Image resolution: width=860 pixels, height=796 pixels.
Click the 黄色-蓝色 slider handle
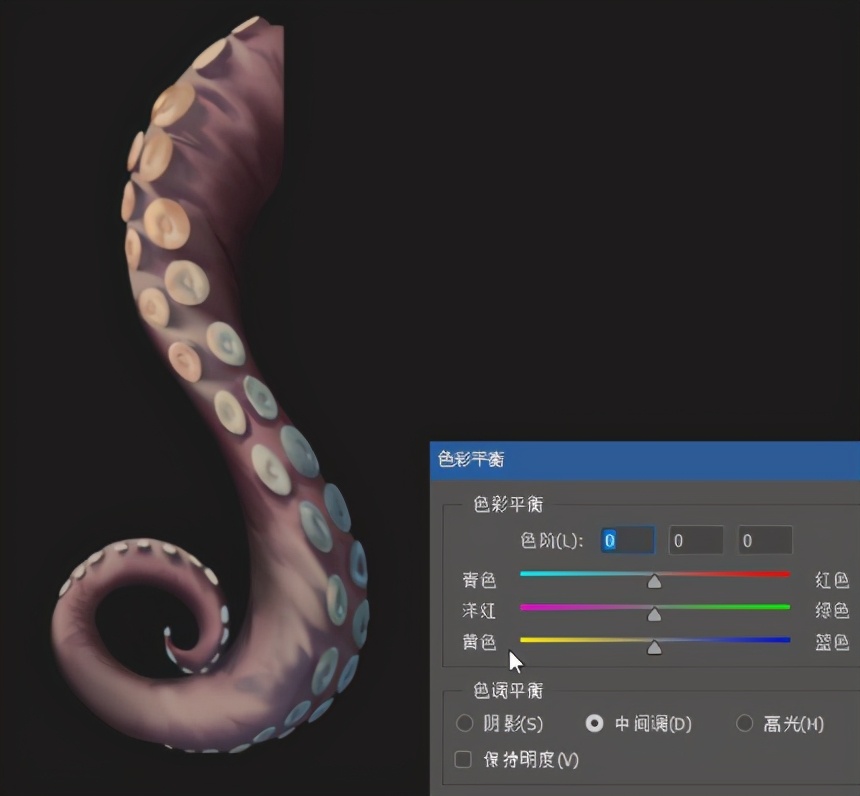pos(654,646)
